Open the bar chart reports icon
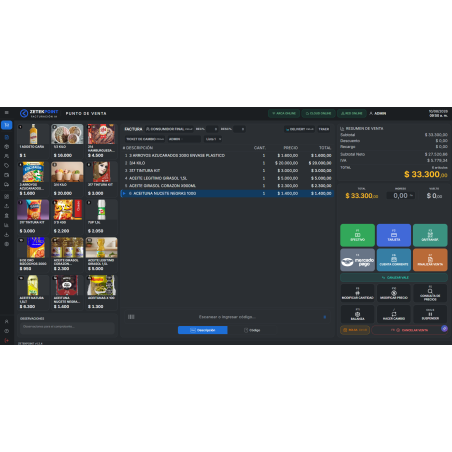The height and width of the screenshot is (452, 452). coord(6,225)
